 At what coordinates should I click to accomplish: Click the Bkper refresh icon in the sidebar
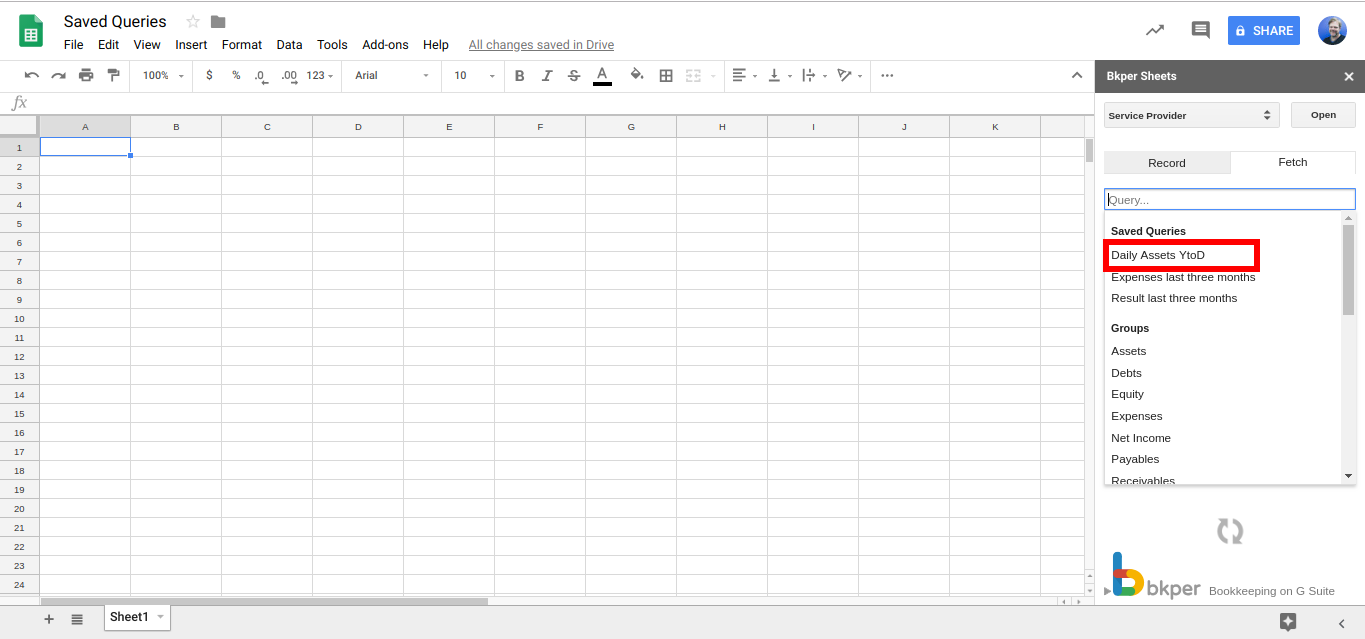pyautogui.click(x=1229, y=530)
